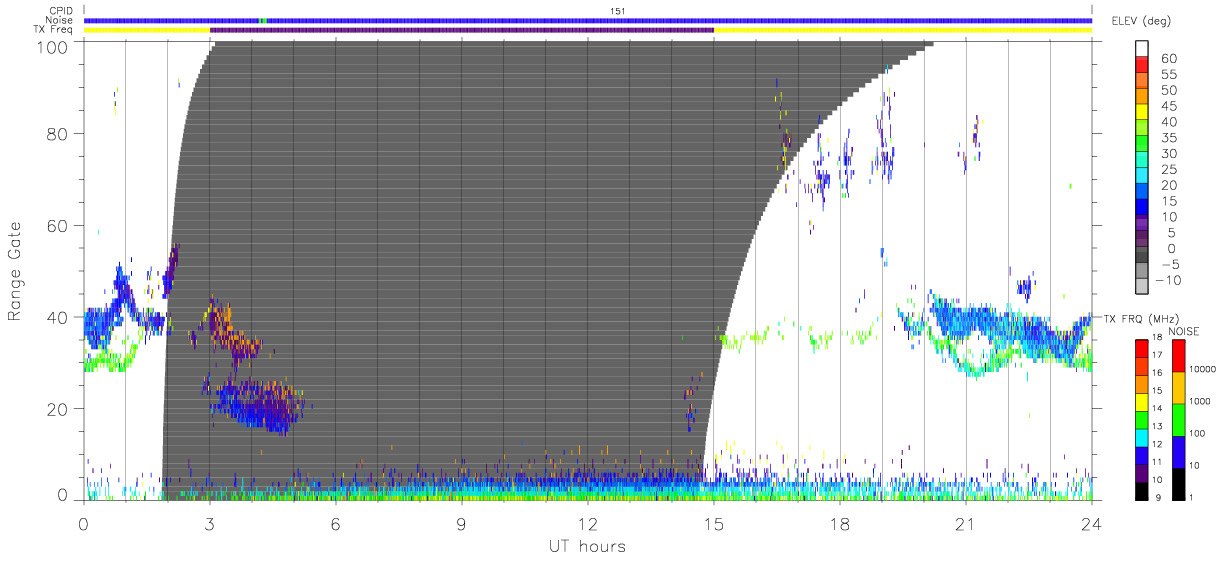Click the lightest gray bottom ELEV colorbar segment

click(1142, 286)
